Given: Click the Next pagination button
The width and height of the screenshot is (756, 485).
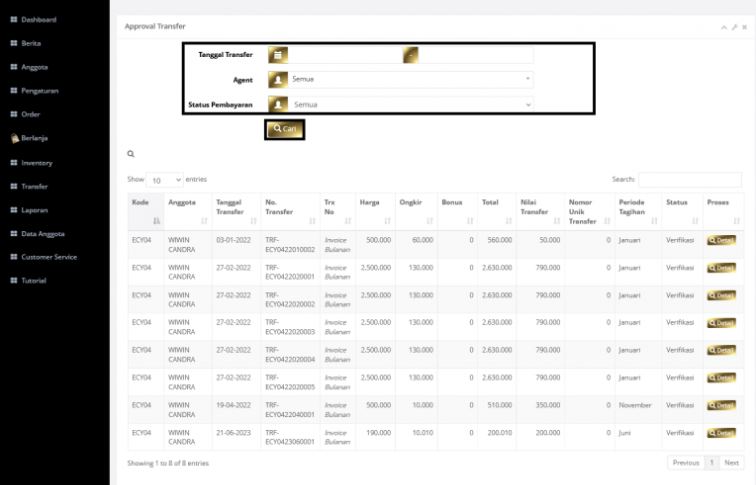Looking at the screenshot, I should (x=731, y=463).
